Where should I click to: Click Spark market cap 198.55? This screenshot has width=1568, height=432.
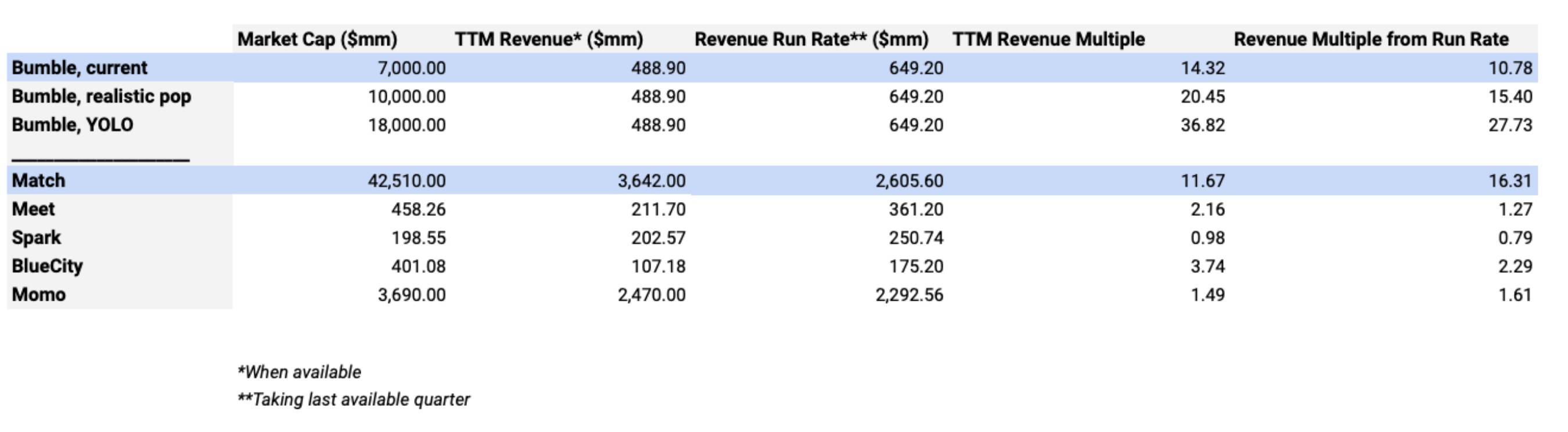coord(418,238)
